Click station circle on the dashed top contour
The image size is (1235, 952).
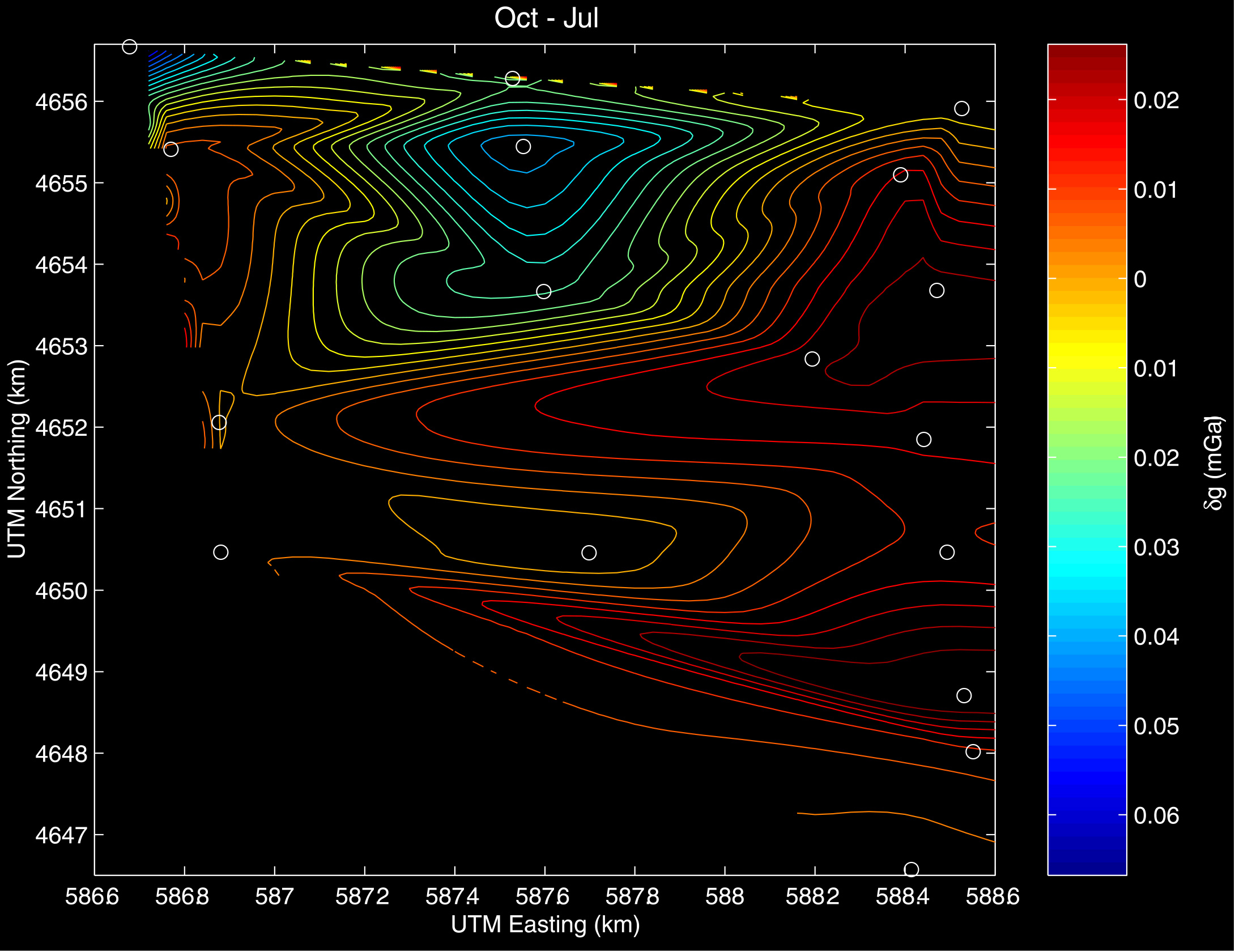[512, 79]
